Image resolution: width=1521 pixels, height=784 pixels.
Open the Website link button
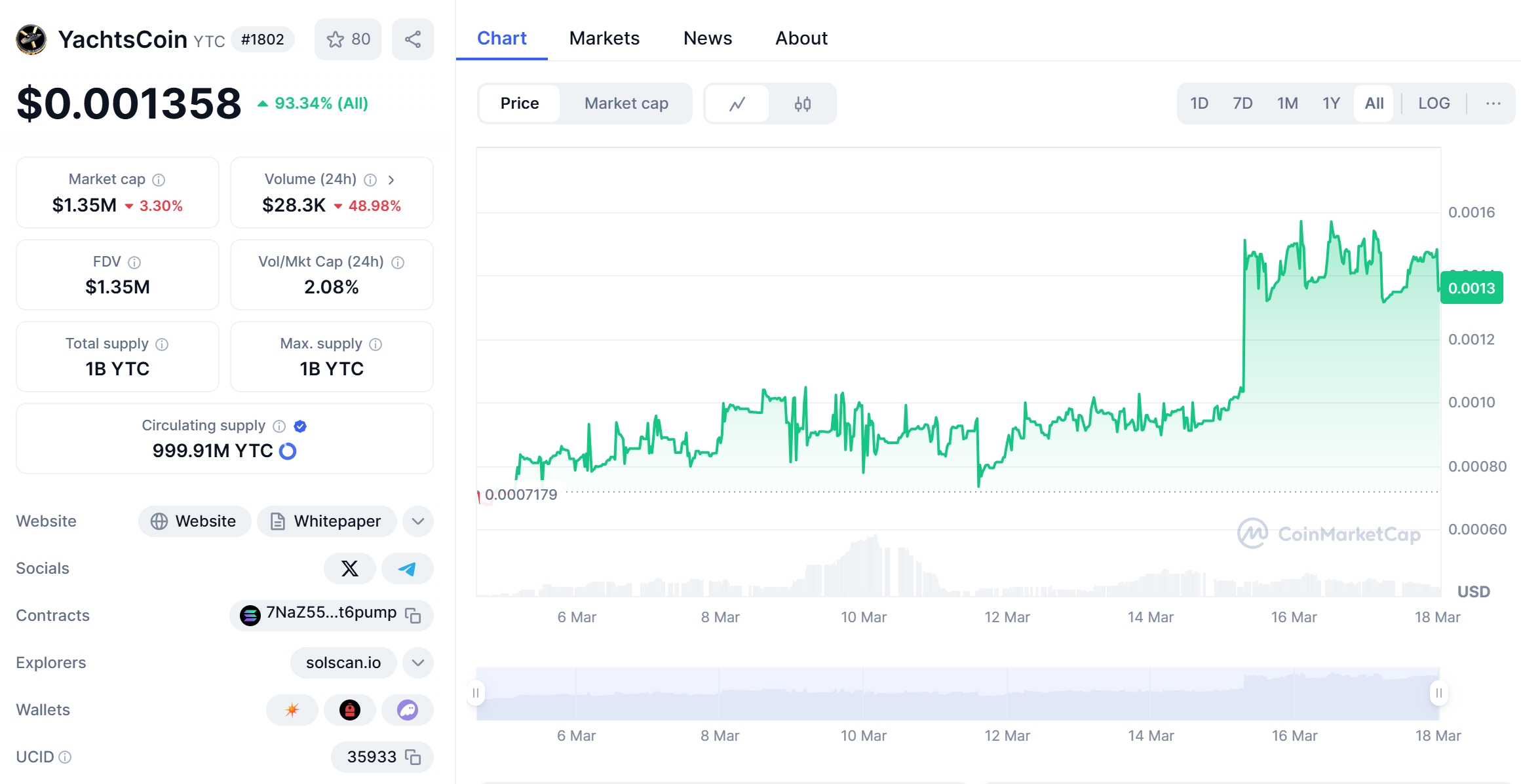pyautogui.click(x=195, y=521)
